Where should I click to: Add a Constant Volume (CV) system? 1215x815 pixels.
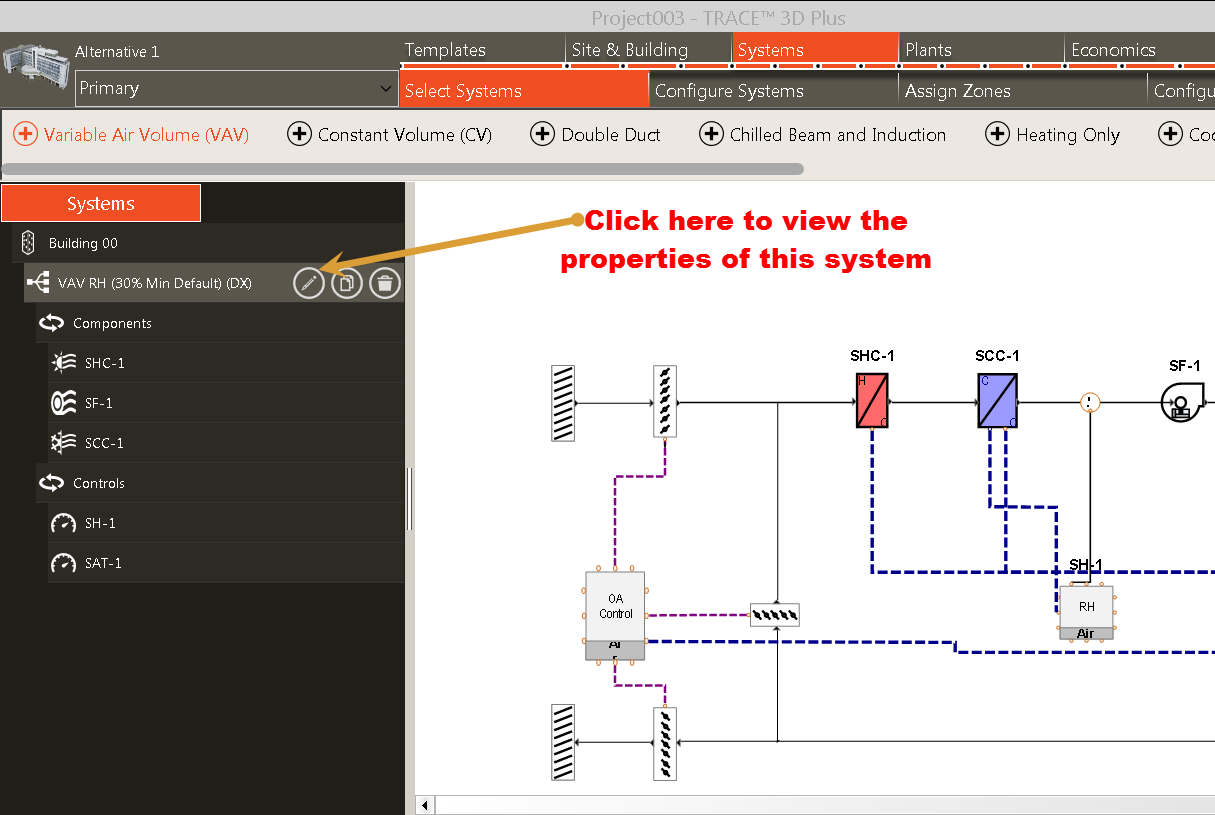pos(390,135)
